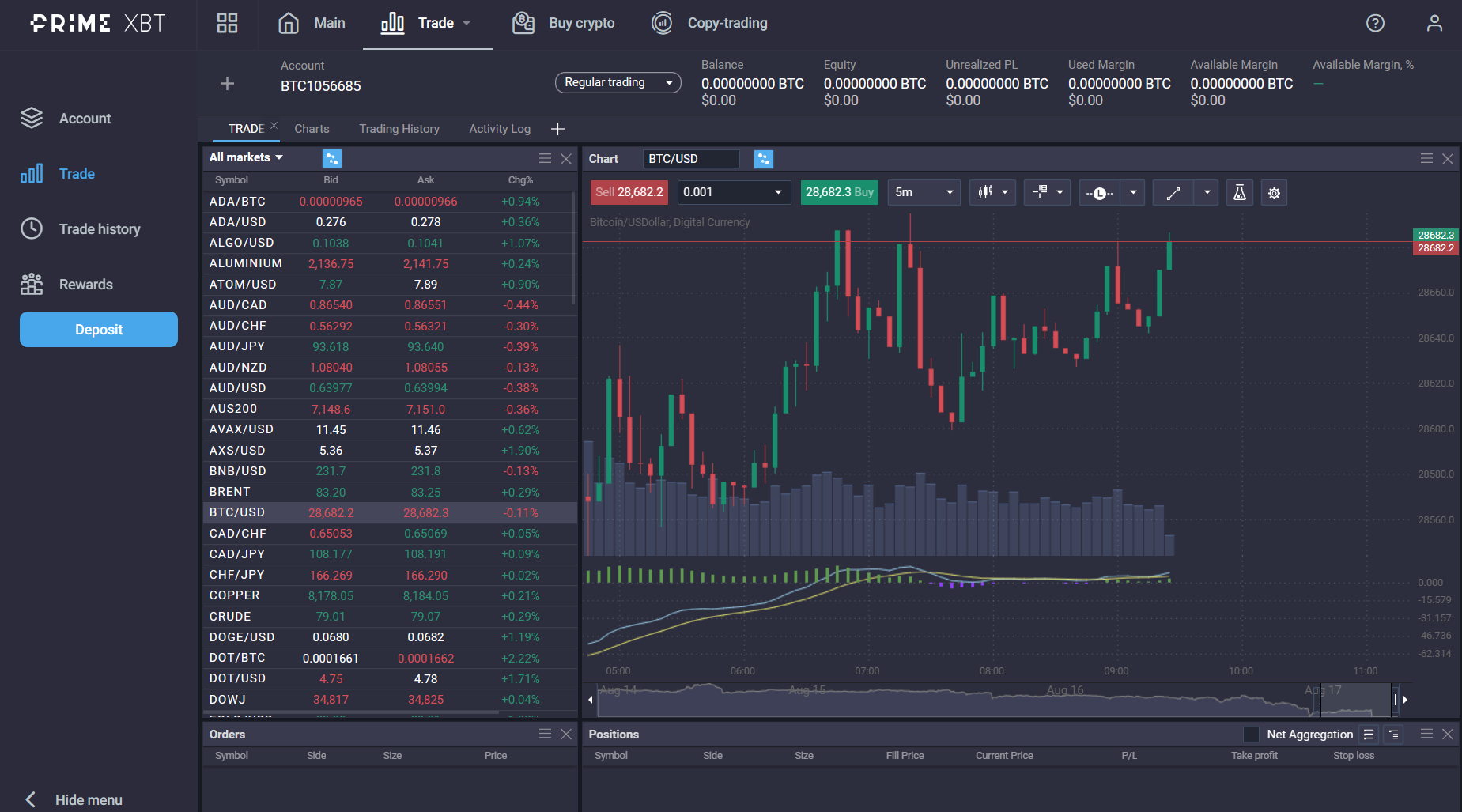The width and height of the screenshot is (1462, 812).
Task: Open the apps grid icon
Action: pyautogui.click(x=227, y=23)
